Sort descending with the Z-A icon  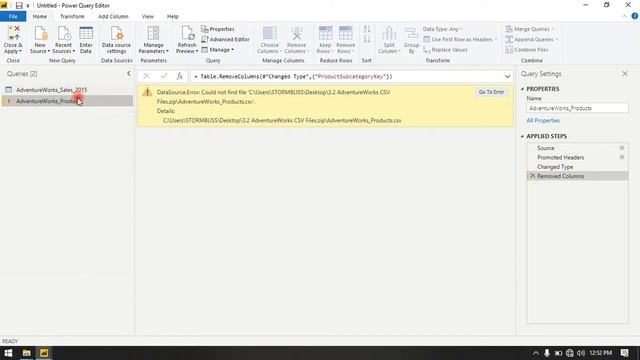[367, 40]
